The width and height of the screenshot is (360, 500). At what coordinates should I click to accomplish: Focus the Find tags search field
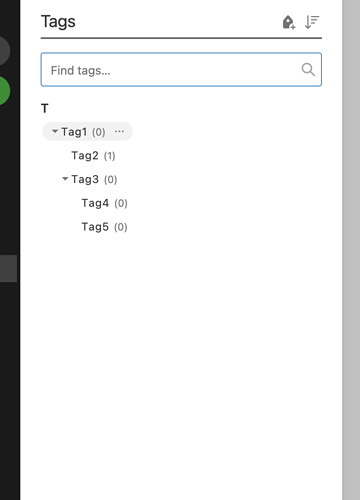tap(181, 70)
